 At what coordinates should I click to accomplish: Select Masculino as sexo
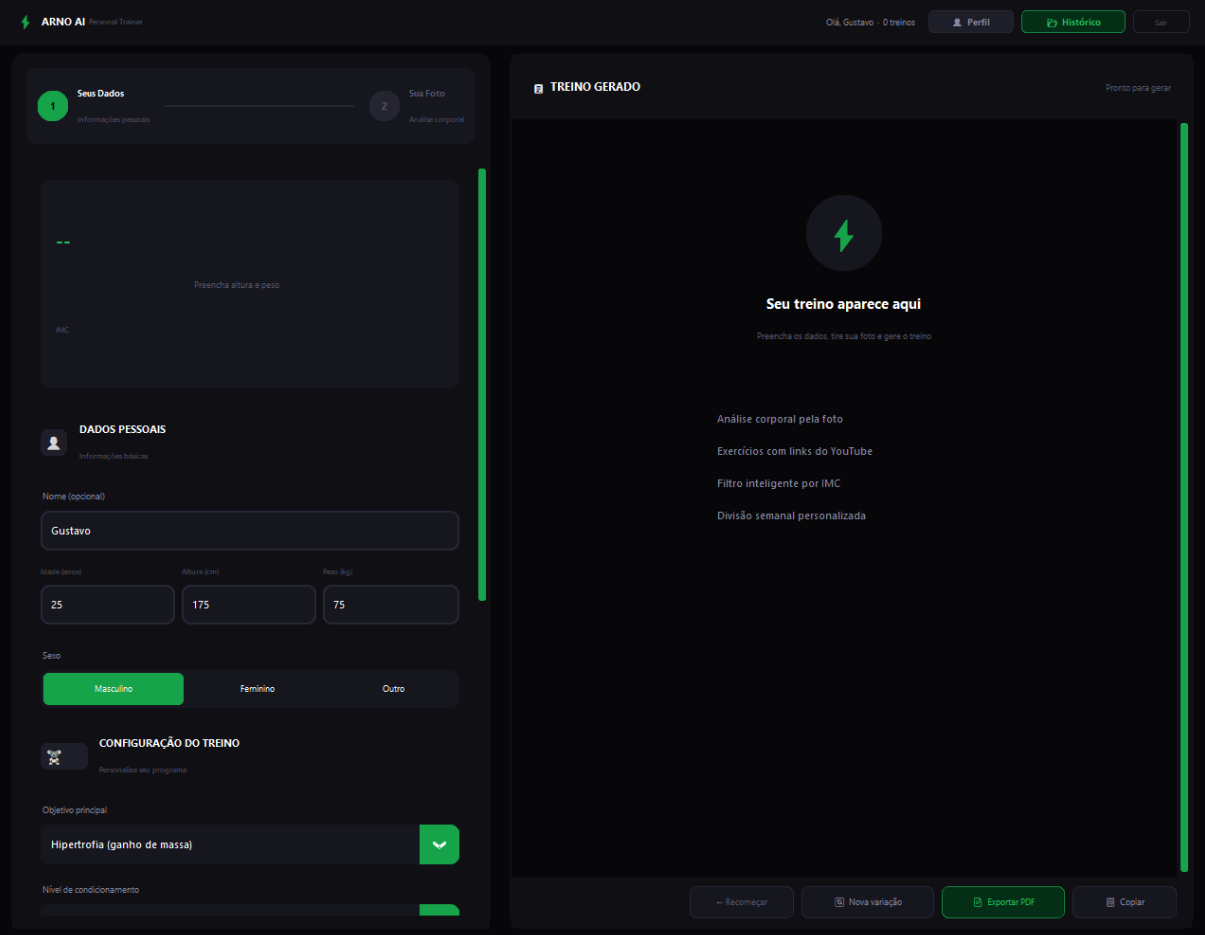click(114, 689)
